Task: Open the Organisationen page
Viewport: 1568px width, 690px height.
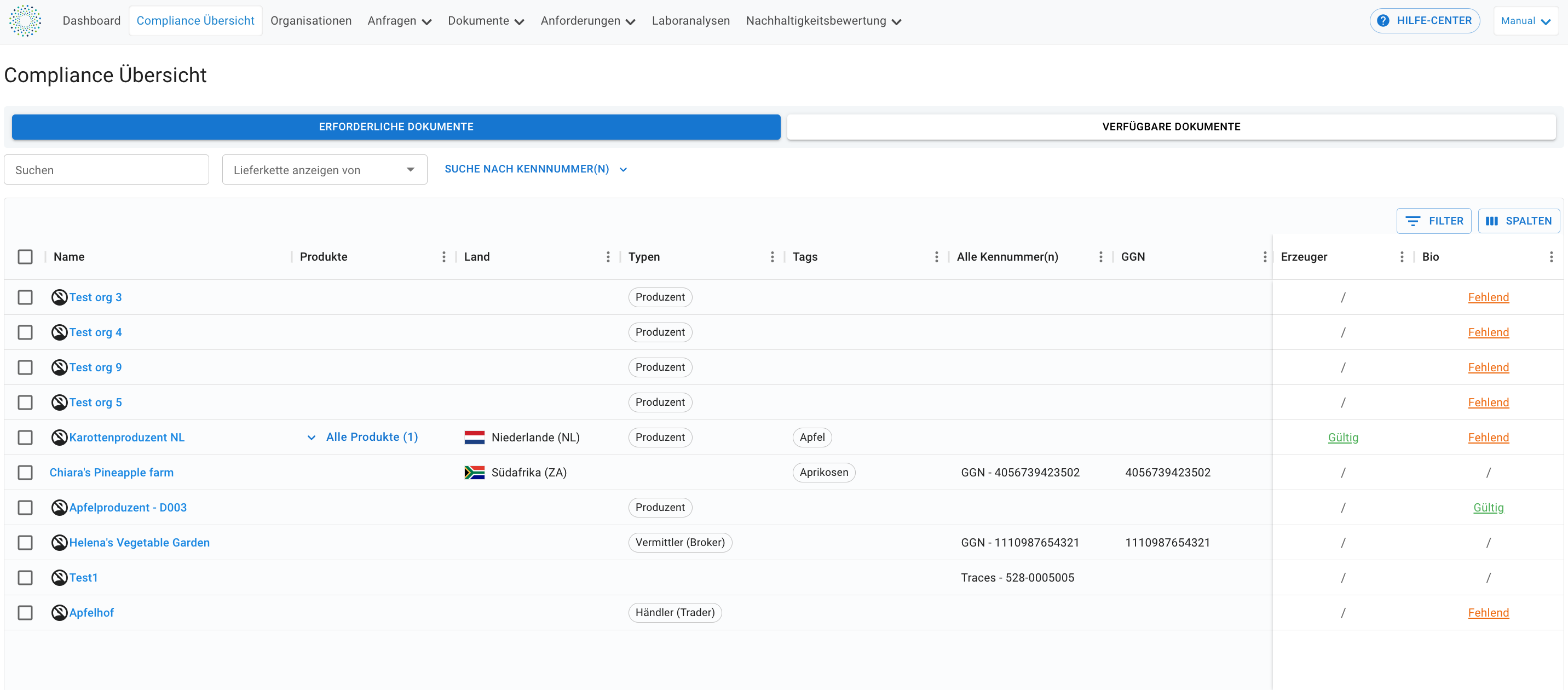Action: click(x=311, y=21)
